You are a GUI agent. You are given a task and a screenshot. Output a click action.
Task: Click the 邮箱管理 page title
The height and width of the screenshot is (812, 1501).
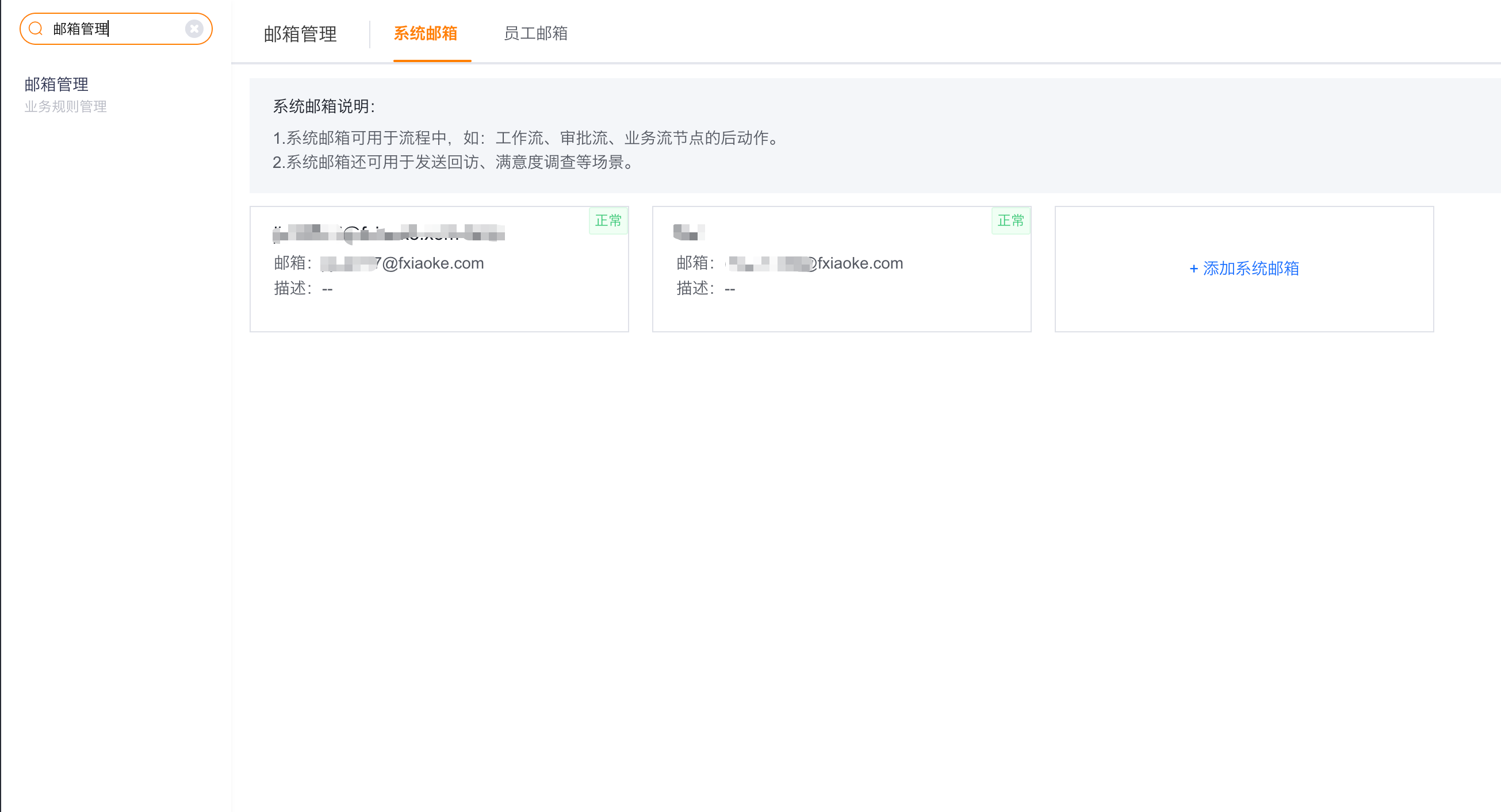[300, 34]
